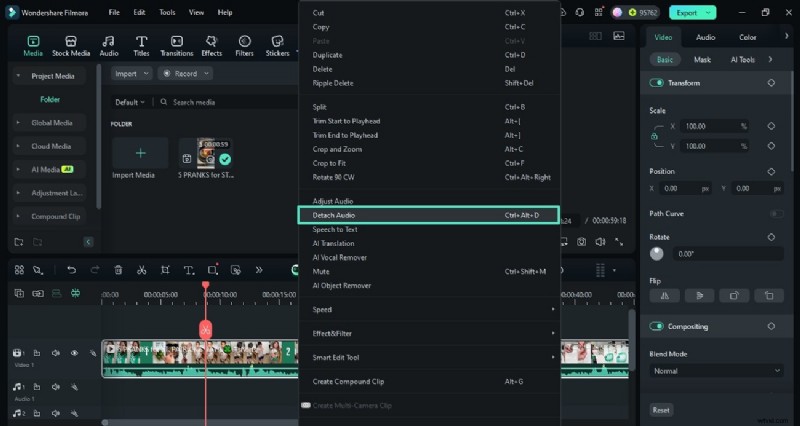This screenshot has height=426, width=800.
Task: Show more timeline tools with double chevron
Action: pos(259,270)
